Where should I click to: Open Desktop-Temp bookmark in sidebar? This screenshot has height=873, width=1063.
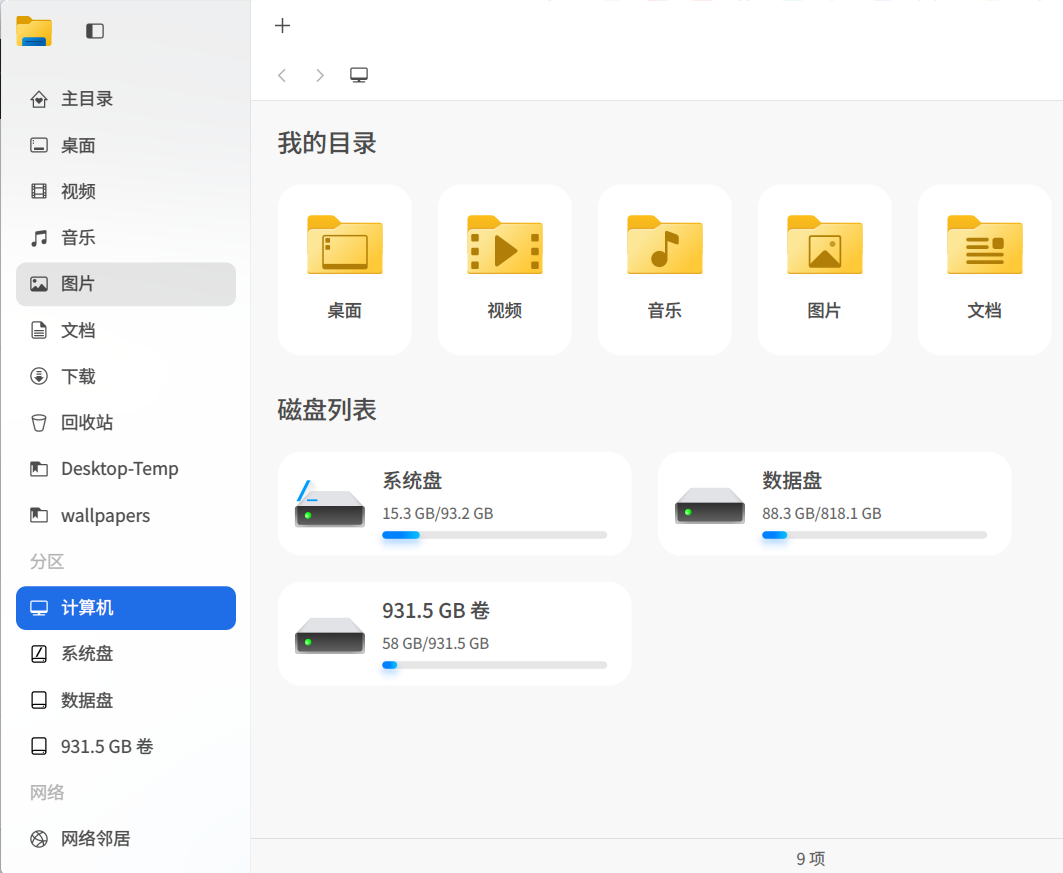[x=126, y=469]
